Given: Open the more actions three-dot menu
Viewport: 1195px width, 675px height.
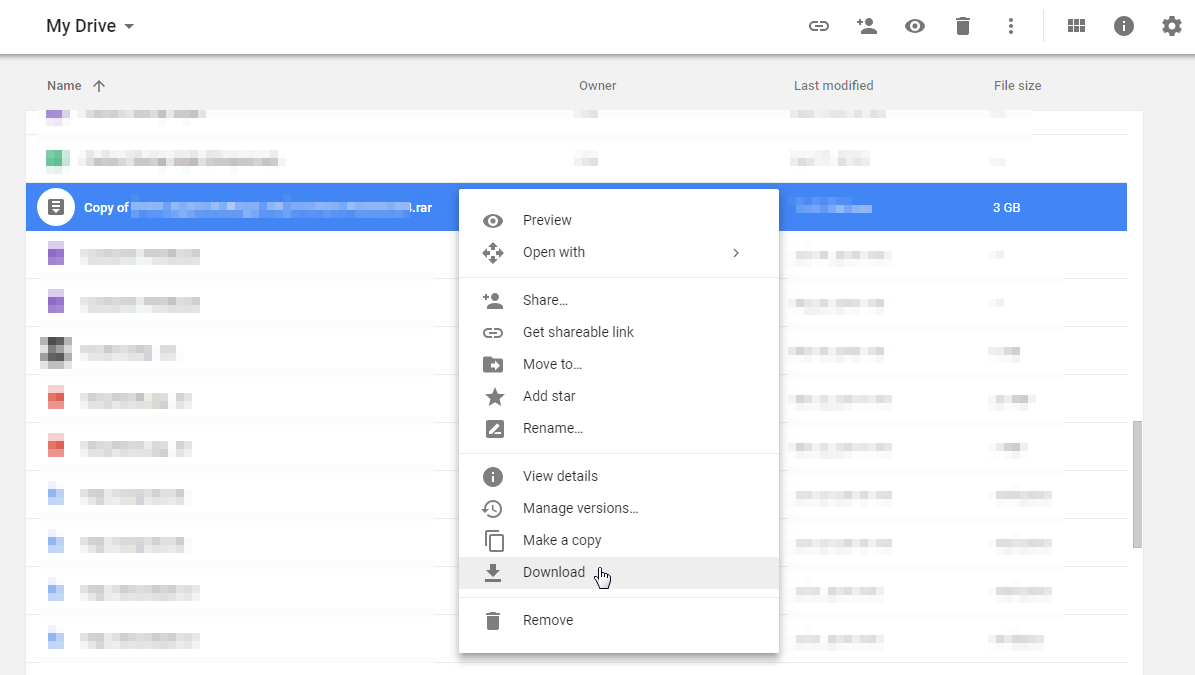Looking at the screenshot, I should click(1011, 27).
